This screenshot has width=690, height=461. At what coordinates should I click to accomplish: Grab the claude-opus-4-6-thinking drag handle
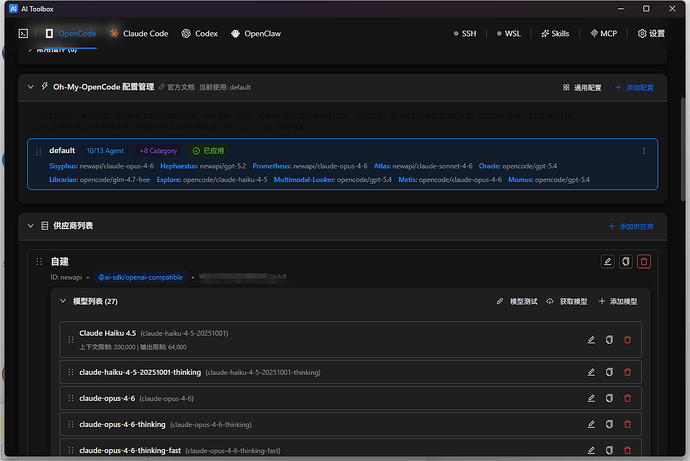(71, 424)
